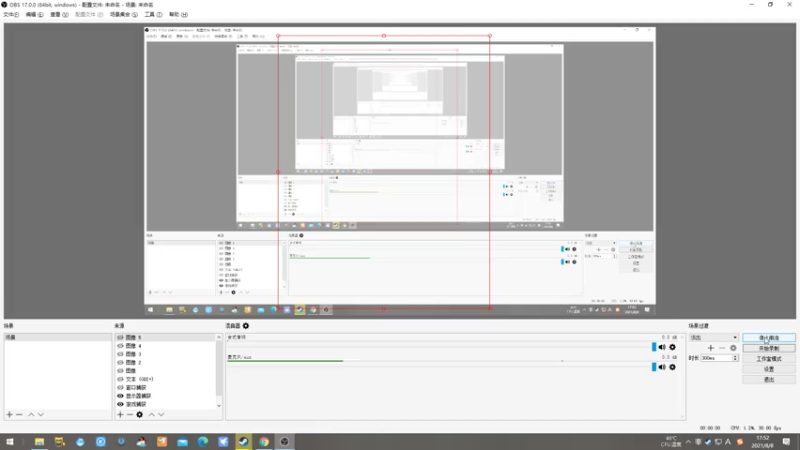This screenshot has height=450, width=800.
Task: Click the 300ms duration input field
Action: point(716,358)
